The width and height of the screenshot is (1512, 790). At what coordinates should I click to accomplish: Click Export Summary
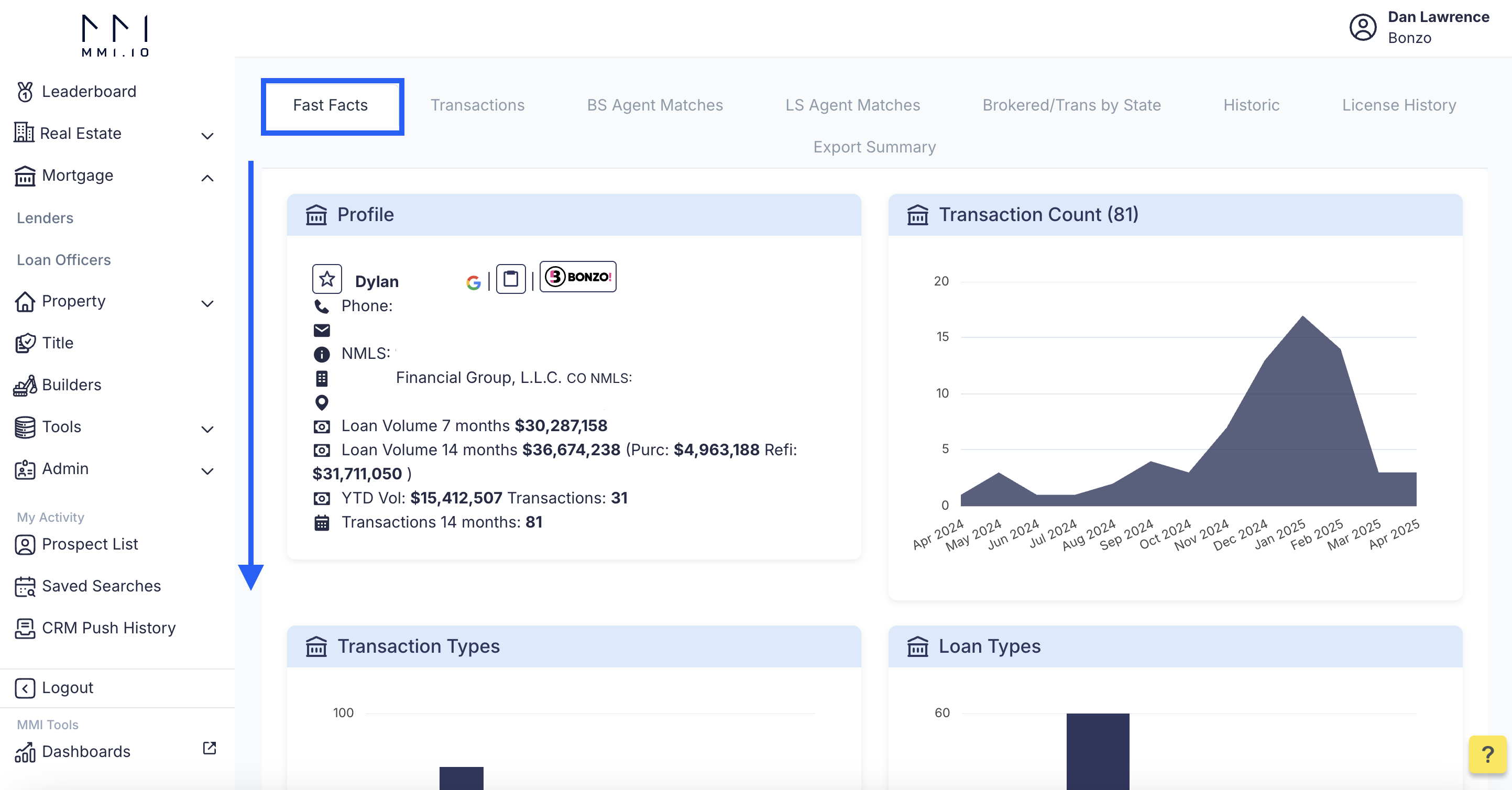click(x=874, y=147)
